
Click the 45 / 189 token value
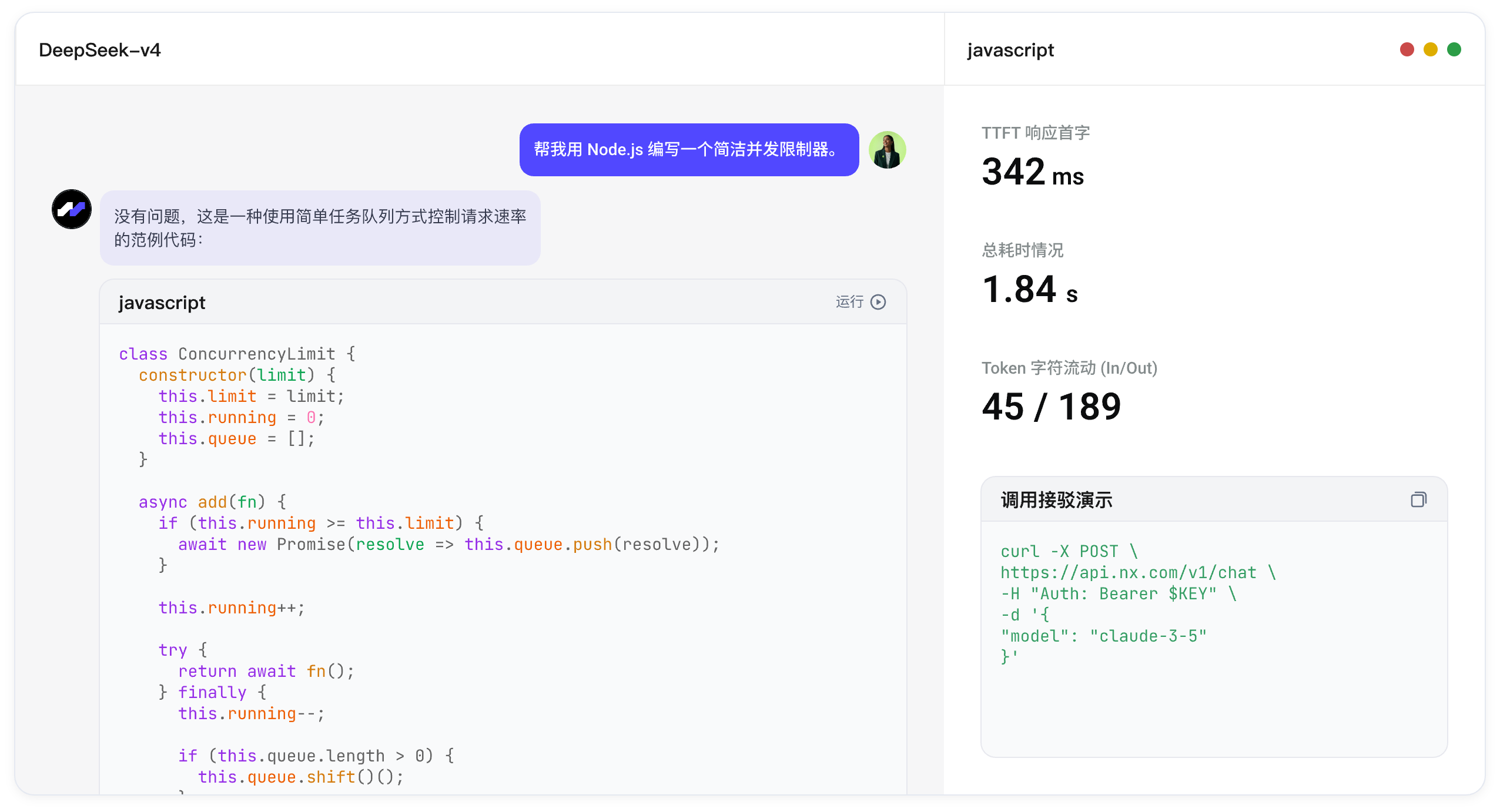click(1052, 407)
